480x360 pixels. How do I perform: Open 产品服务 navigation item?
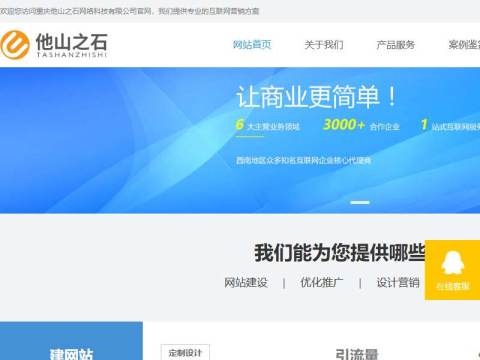point(396,44)
